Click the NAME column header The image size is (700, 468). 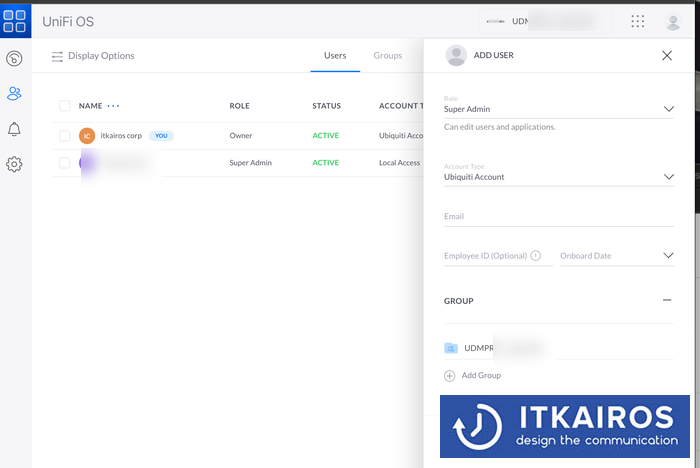point(91,106)
